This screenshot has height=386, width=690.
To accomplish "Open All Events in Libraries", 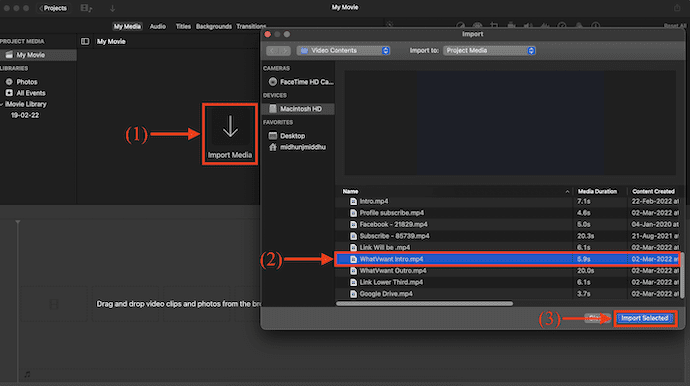I will (x=30, y=93).
